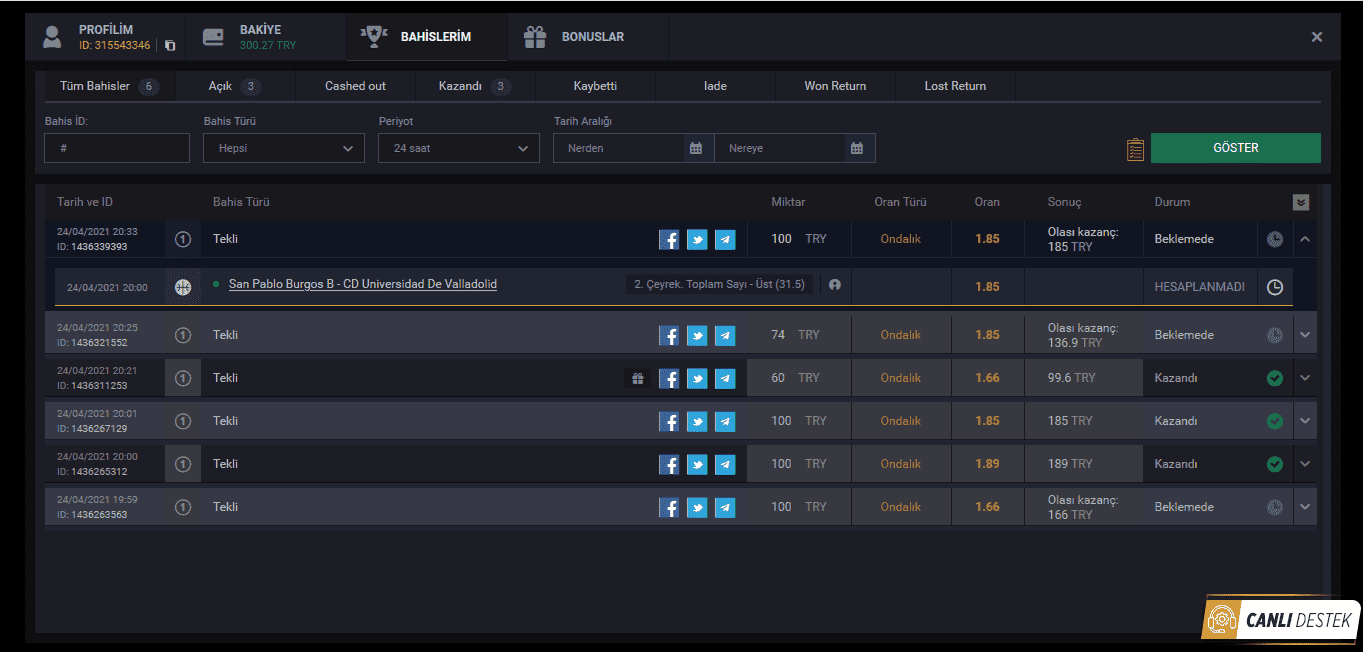Expand bet 1436321552 details
This screenshot has height=652, width=1363.
1305,335
